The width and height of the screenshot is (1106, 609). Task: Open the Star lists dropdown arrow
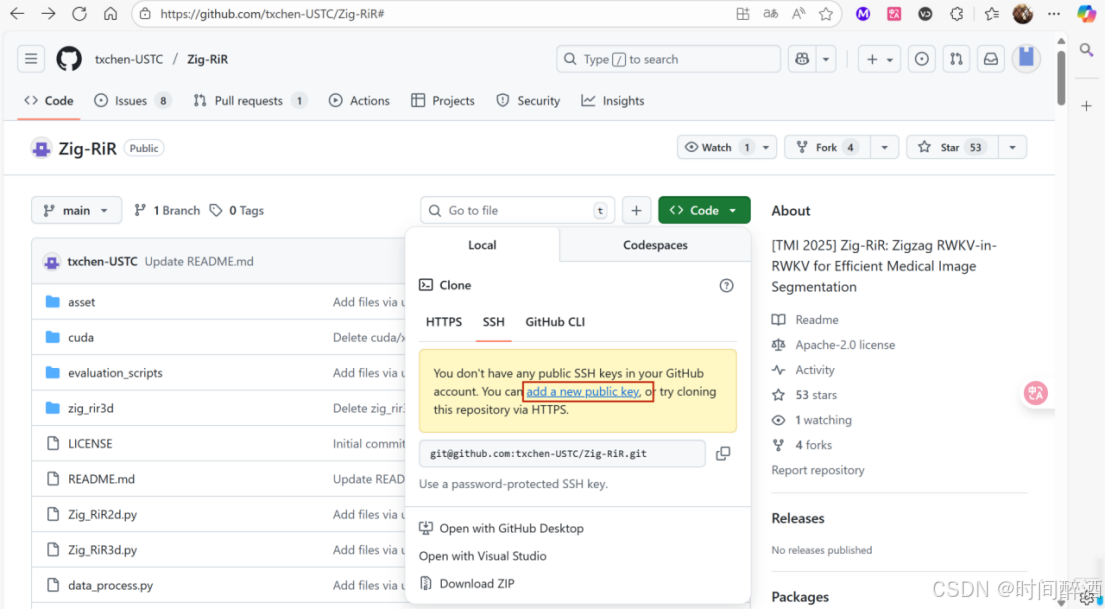point(1012,147)
